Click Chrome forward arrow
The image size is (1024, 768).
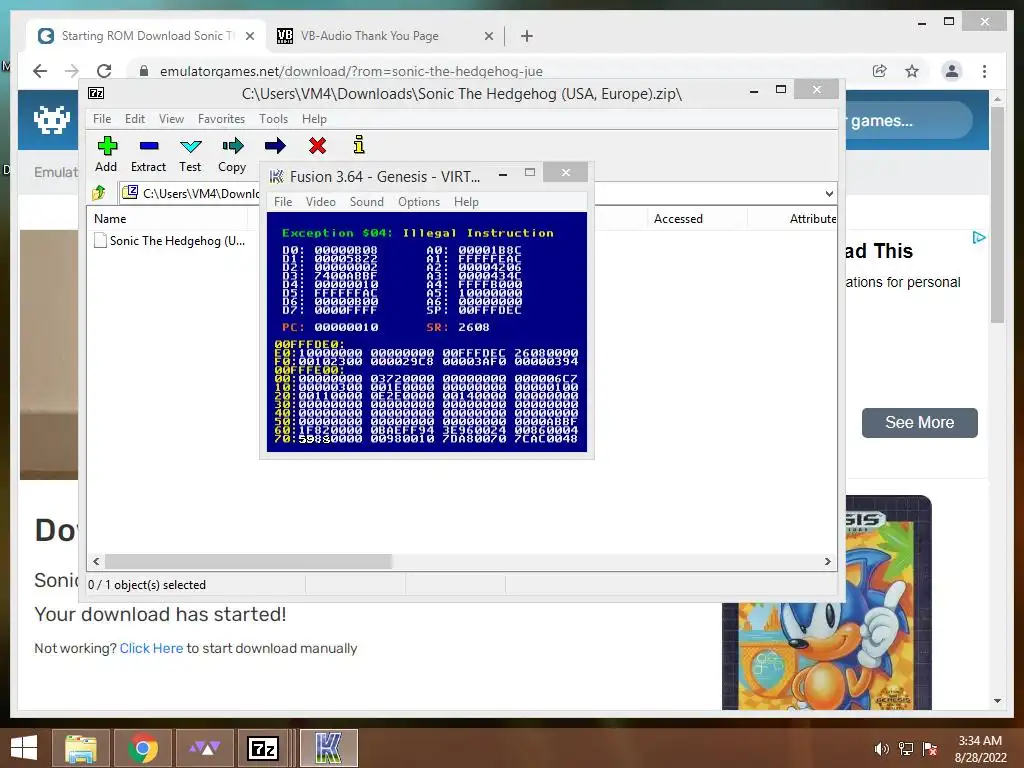tap(72, 71)
